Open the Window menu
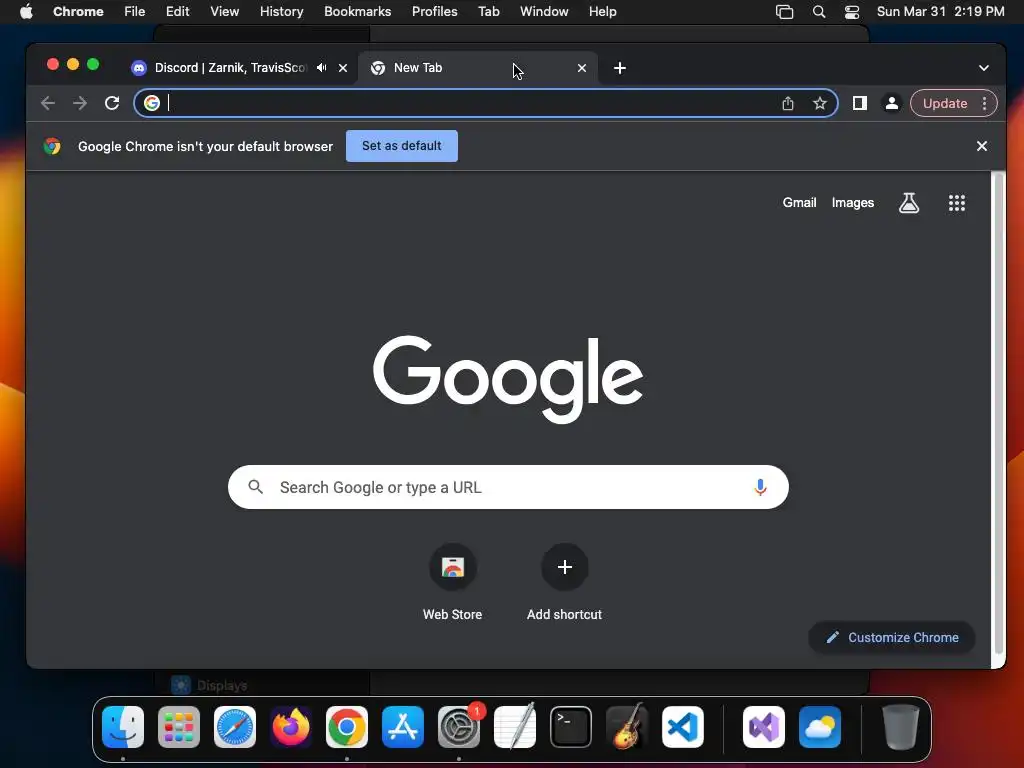1024x768 pixels. coord(544,12)
